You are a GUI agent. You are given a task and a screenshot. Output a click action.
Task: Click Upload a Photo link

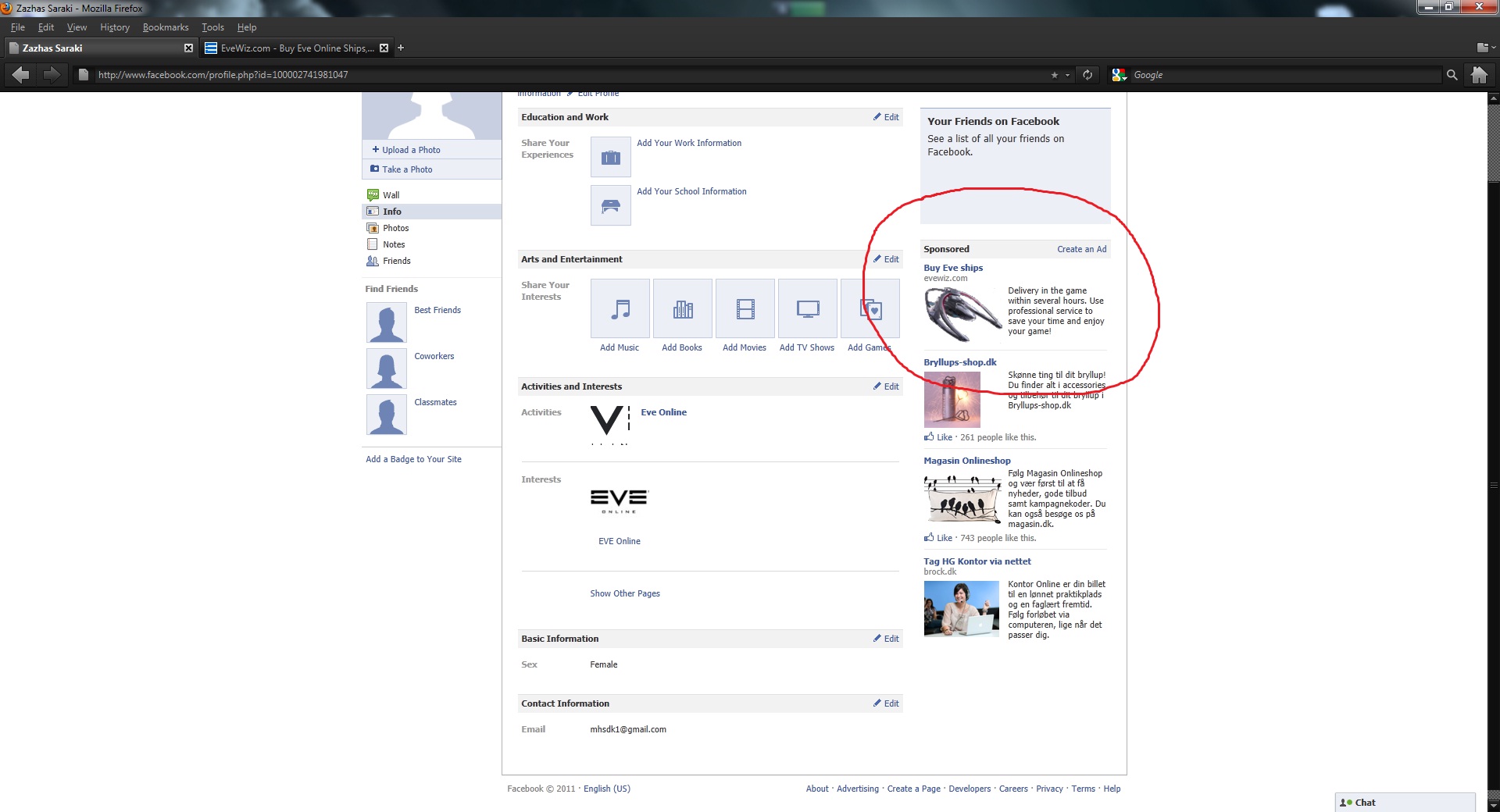(x=411, y=150)
